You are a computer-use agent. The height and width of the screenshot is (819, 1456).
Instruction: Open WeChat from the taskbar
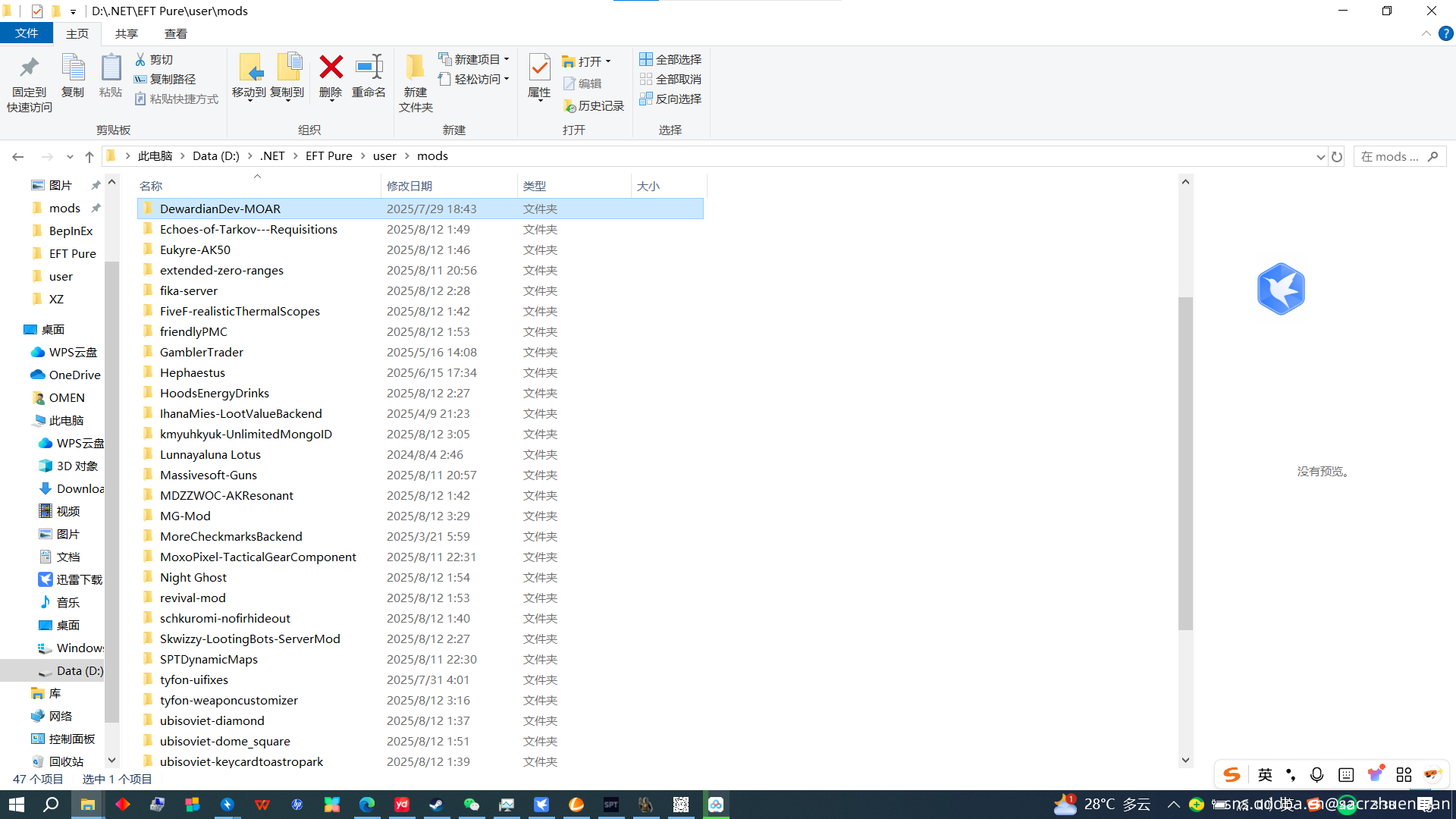[x=471, y=805]
